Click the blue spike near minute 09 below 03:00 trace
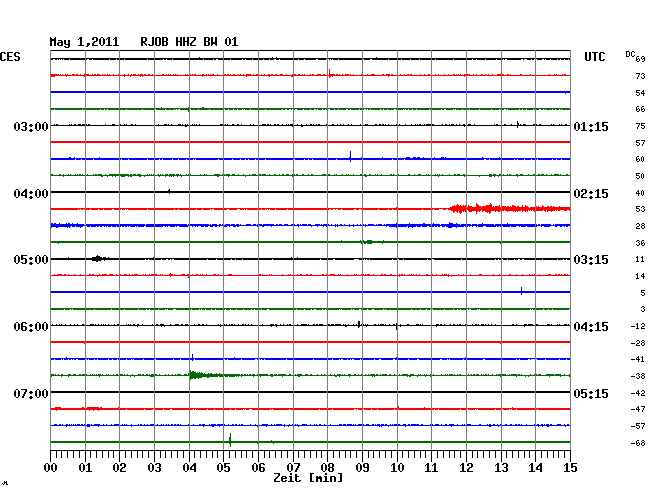 click(x=350, y=156)
